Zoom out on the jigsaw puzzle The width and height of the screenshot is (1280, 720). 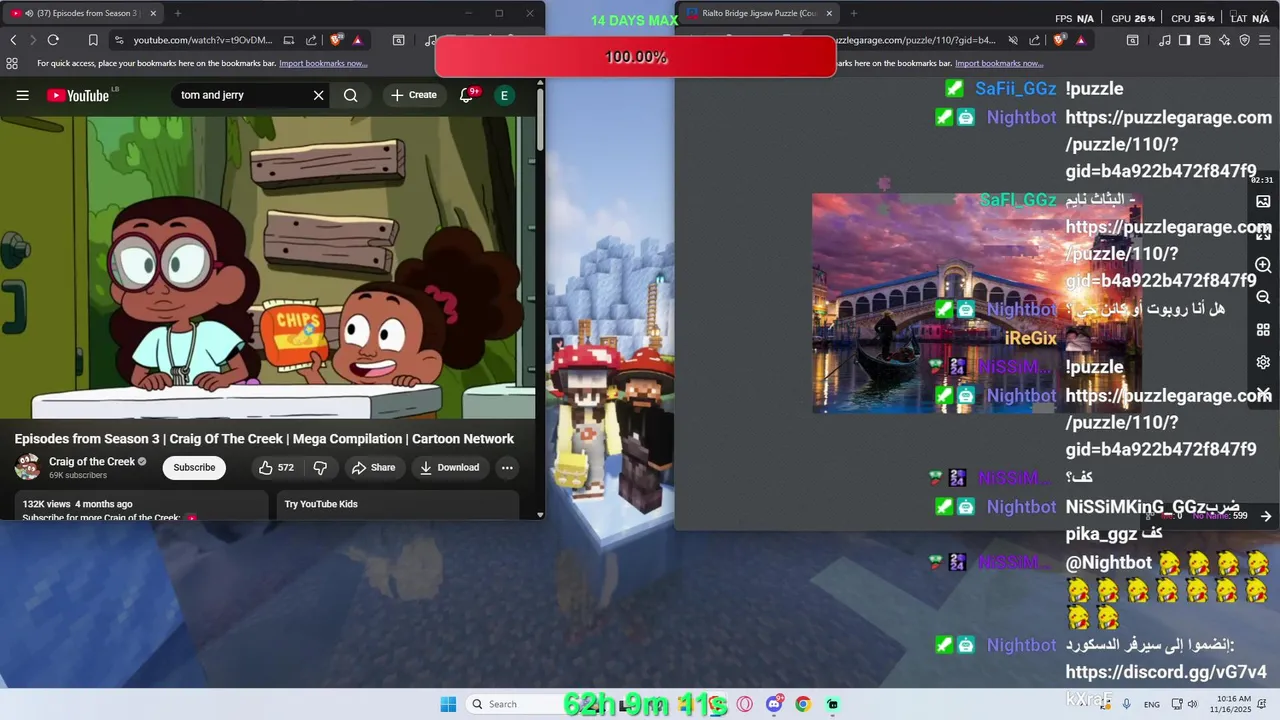click(1263, 297)
